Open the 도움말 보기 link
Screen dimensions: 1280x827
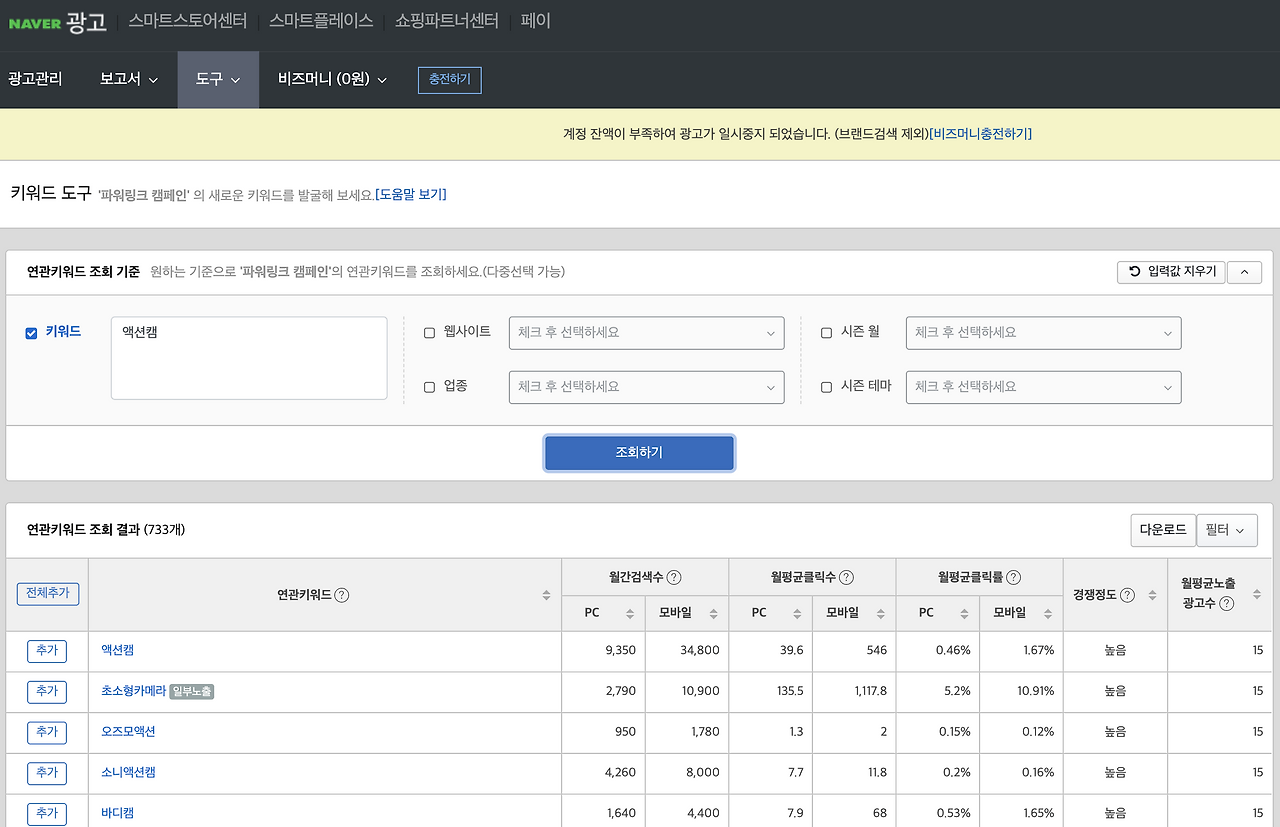tap(411, 195)
